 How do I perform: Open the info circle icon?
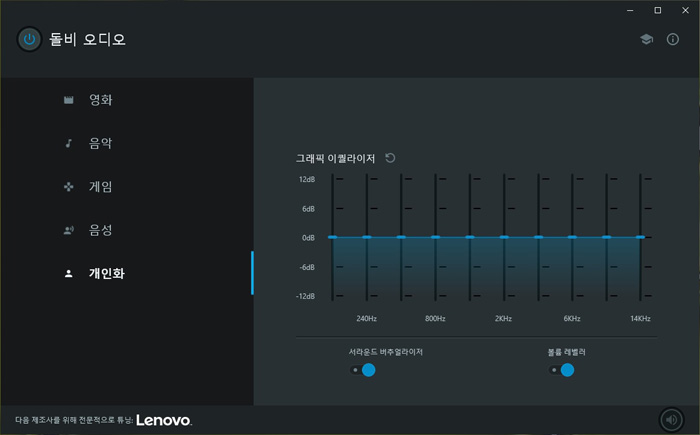click(673, 39)
